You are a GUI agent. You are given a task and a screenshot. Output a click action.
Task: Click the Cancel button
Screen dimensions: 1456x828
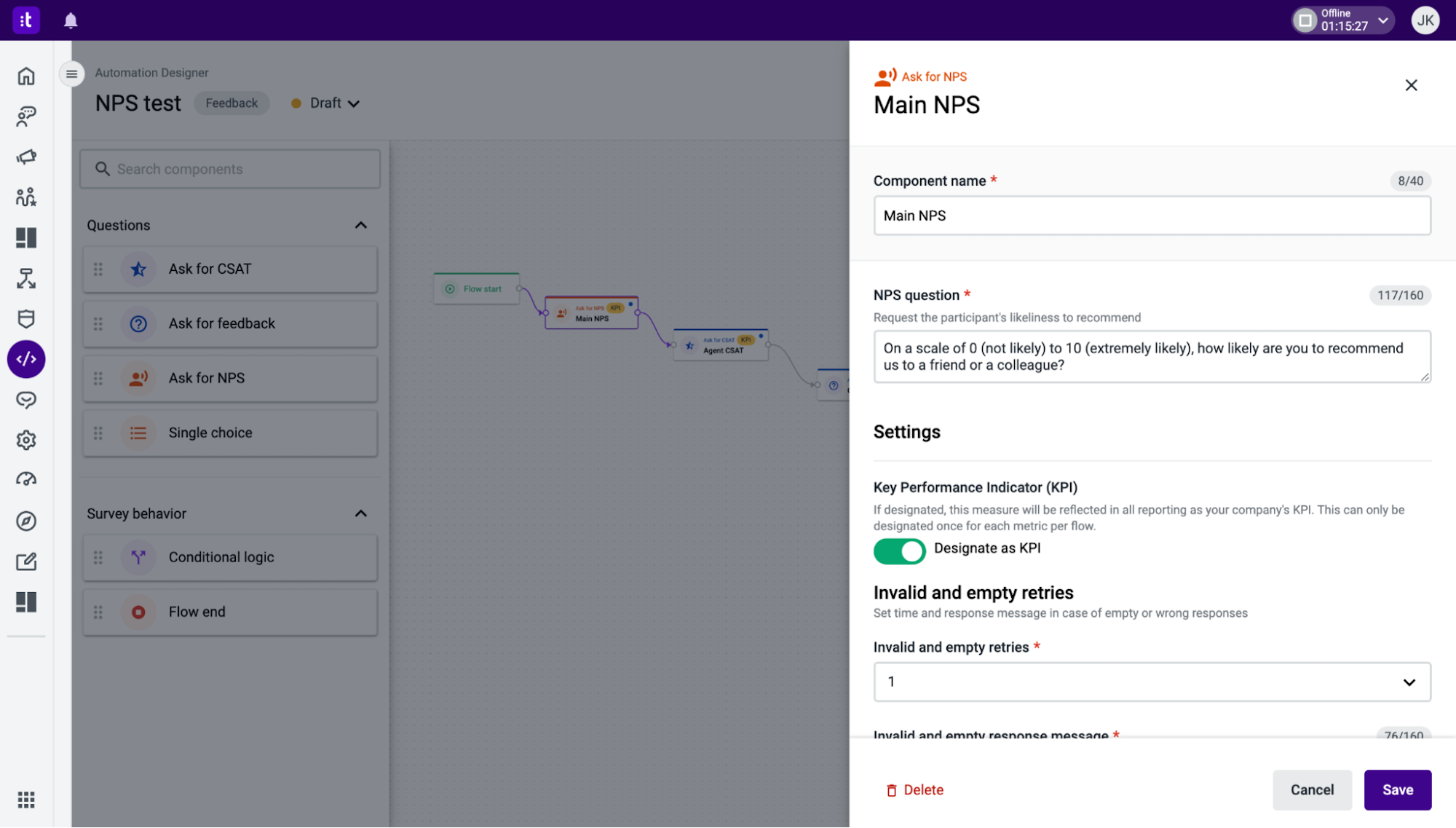coord(1312,790)
